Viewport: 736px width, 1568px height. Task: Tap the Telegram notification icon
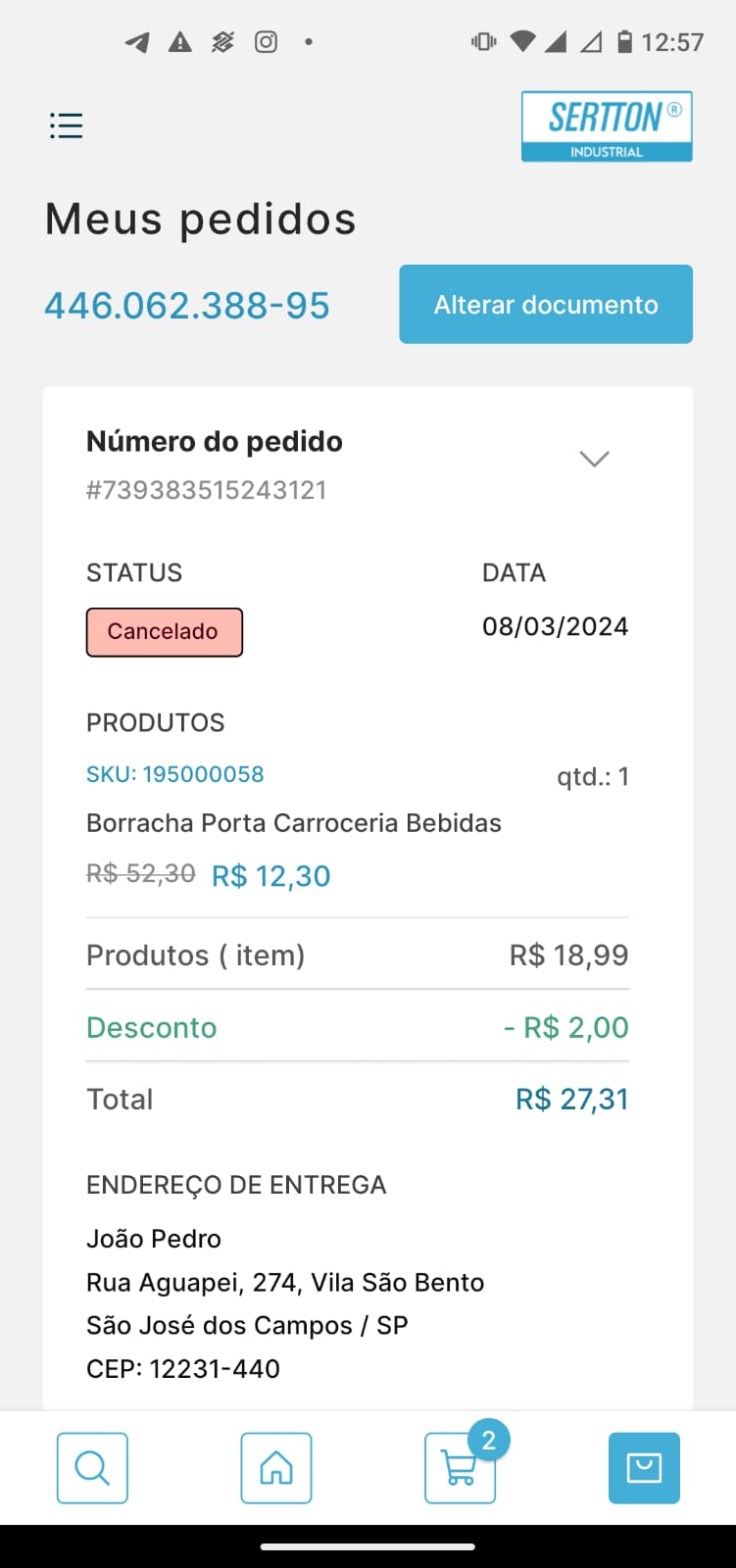(137, 42)
